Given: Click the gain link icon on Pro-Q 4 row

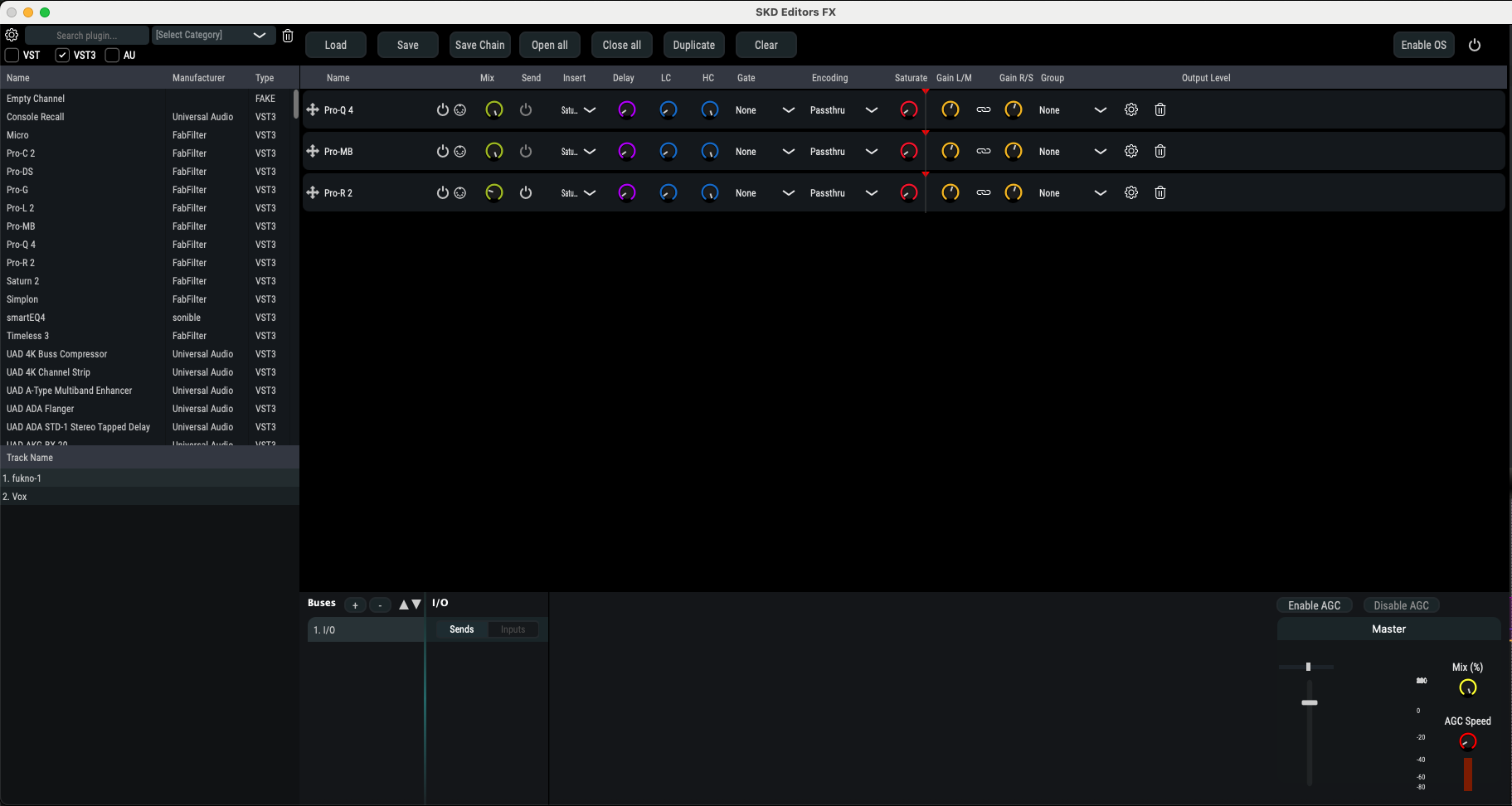Looking at the screenshot, I should click(x=984, y=109).
